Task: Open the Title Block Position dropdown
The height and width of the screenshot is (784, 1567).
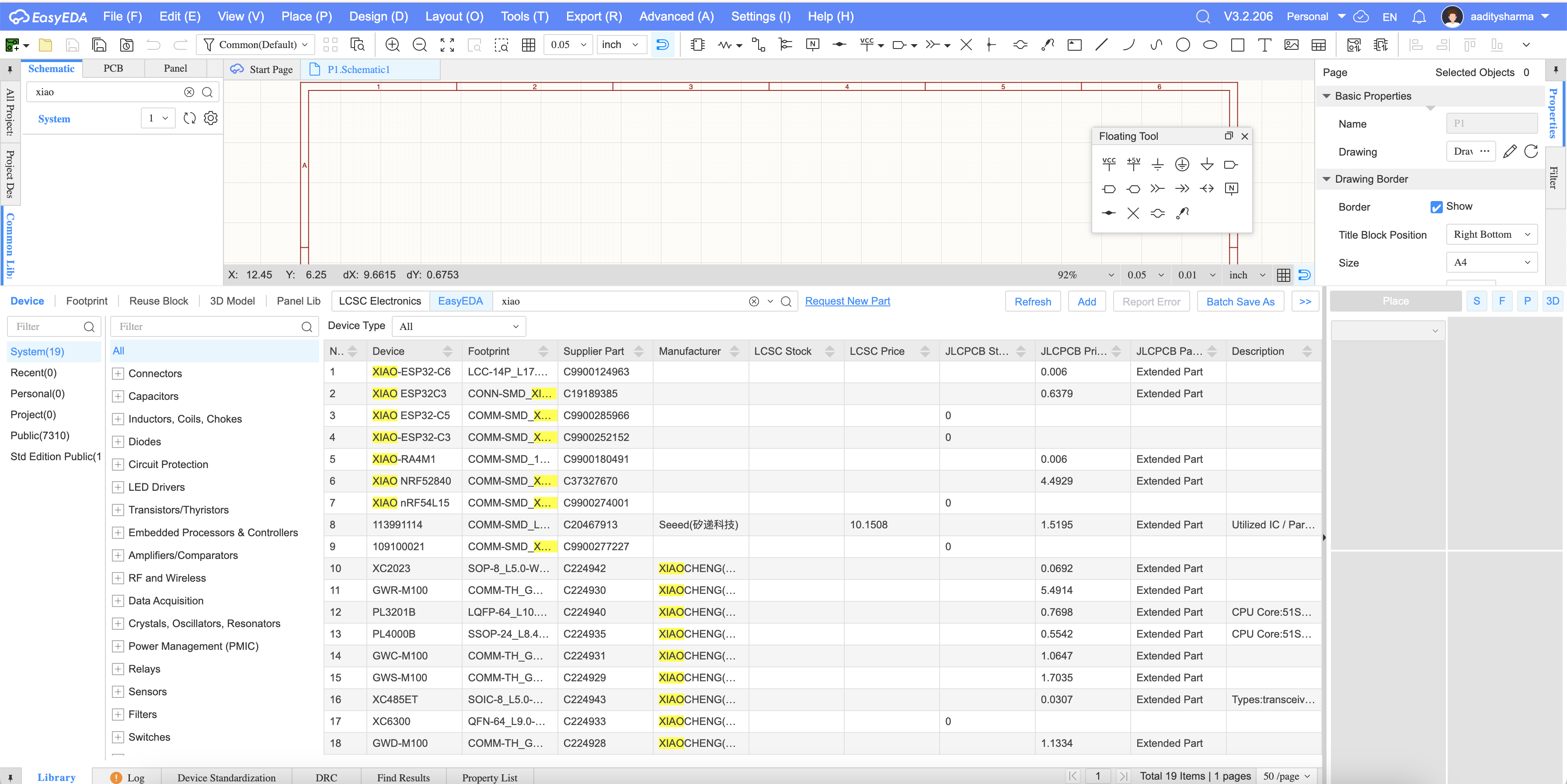Action: (x=1491, y=235)
